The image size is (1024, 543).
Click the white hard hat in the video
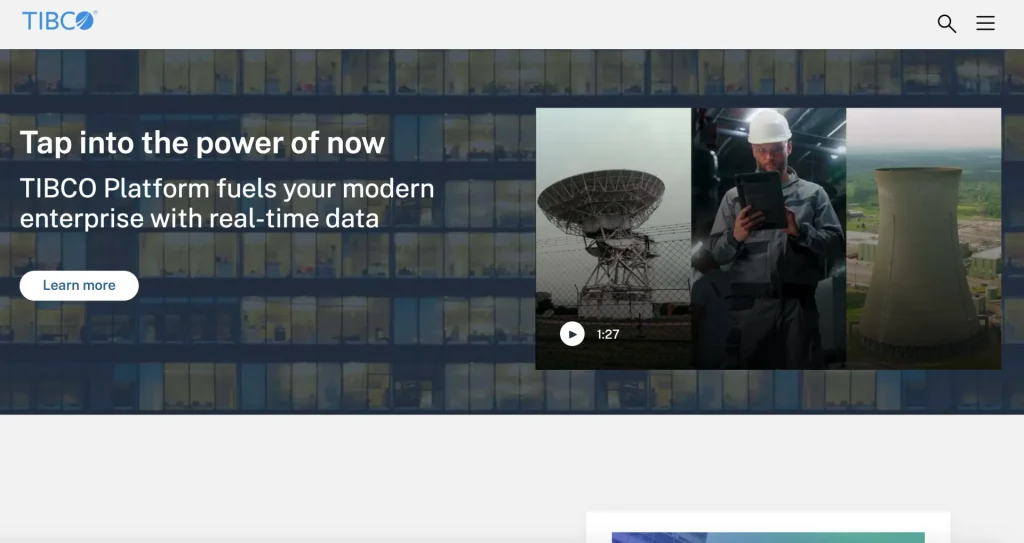coord(769,127)
